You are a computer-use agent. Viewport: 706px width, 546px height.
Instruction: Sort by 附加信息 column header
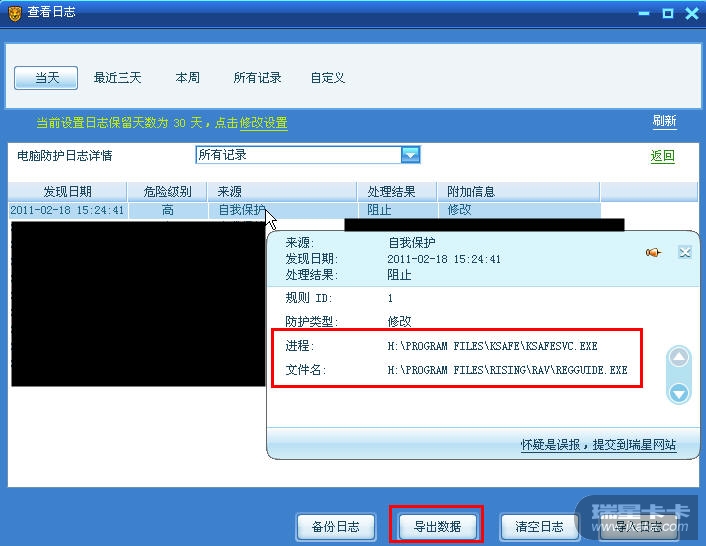(518, 192)
